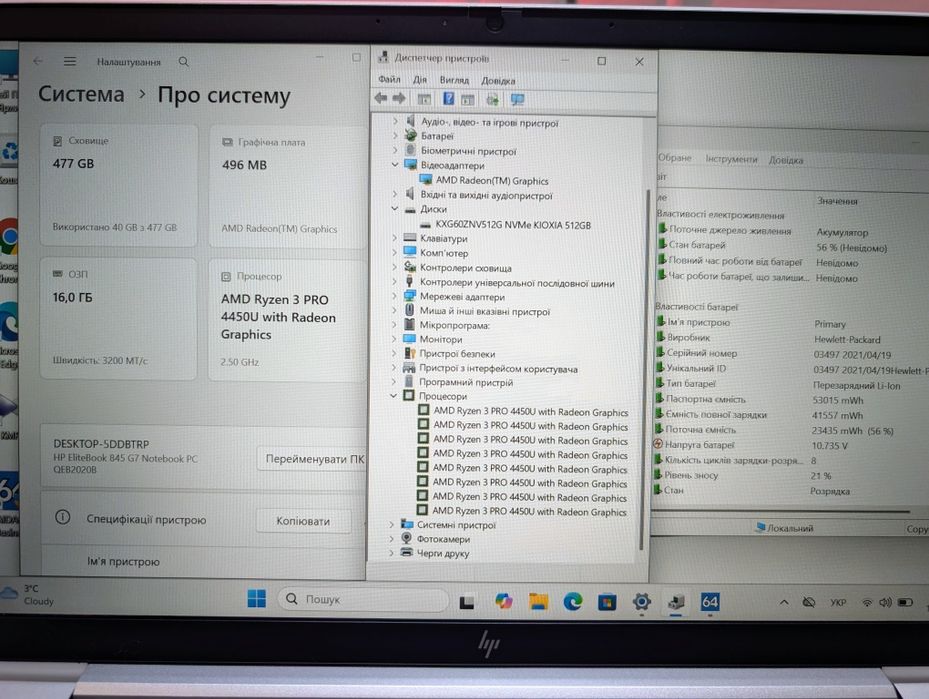Expand the Мікропрограма node
The height and width of the screenshot is (699, 929).
[x=394, y=324]
